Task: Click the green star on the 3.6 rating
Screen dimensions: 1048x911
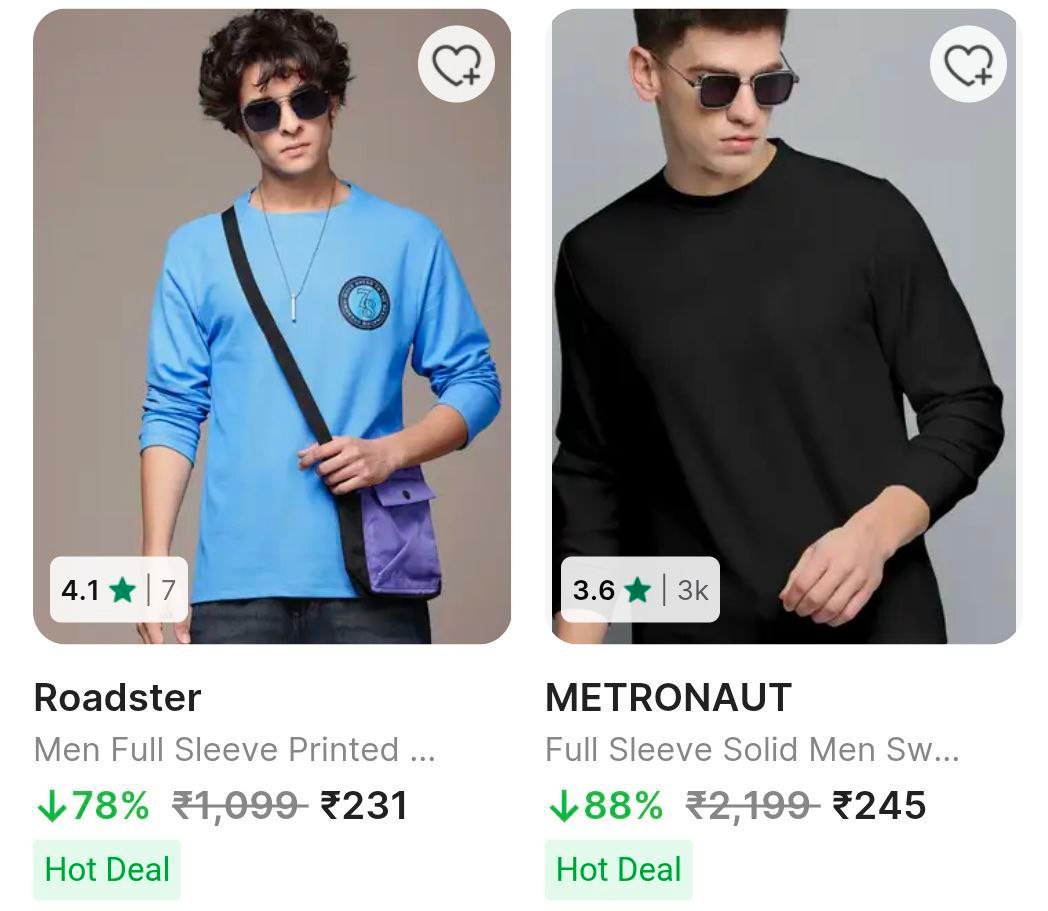Action: tap(637, 590)
